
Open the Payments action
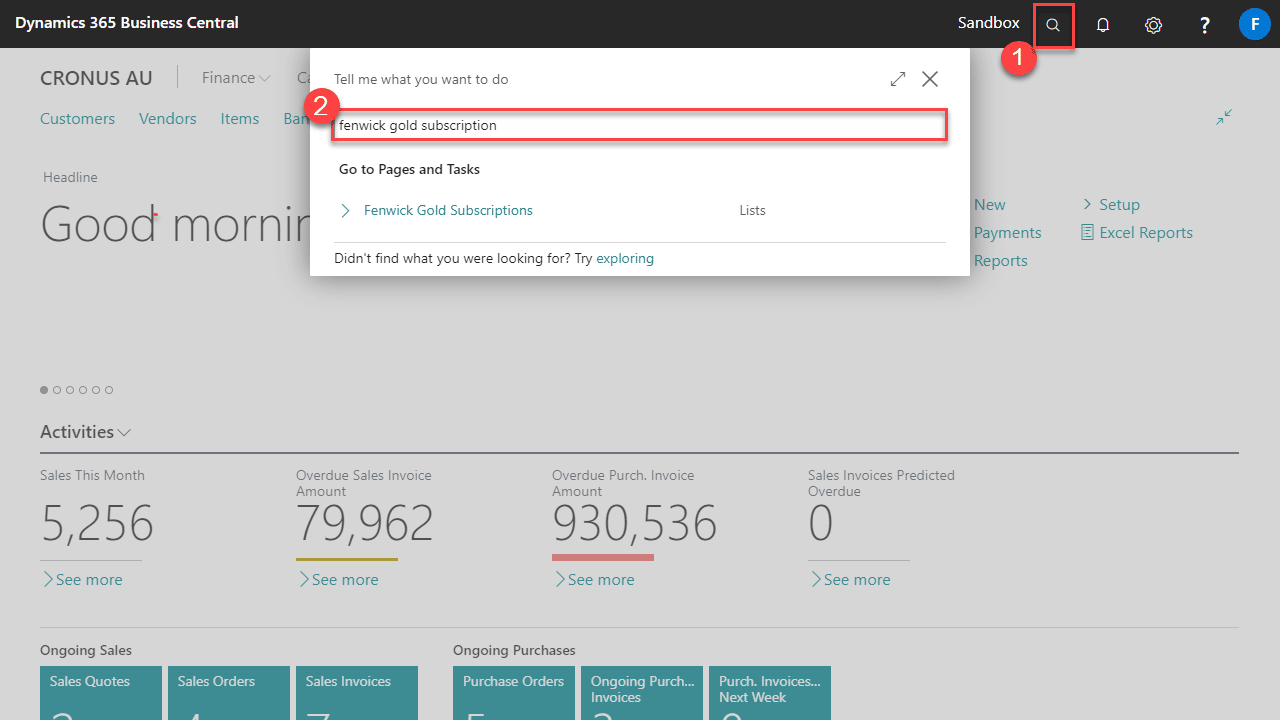pos(1008,232)
